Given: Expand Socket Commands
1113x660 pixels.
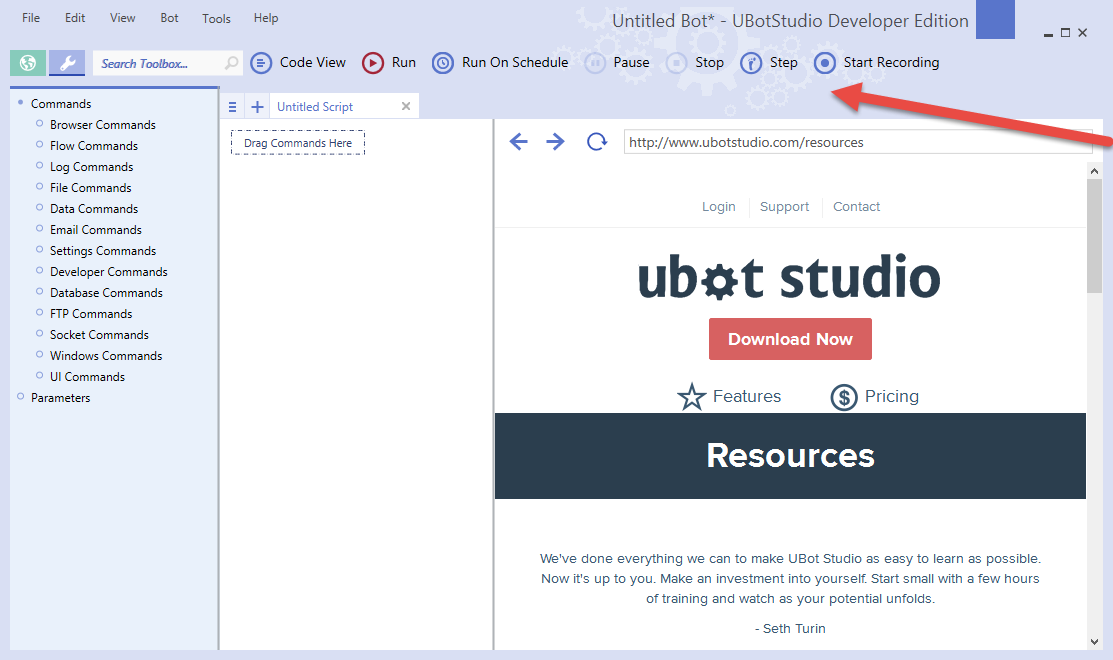Looking at the screenshot, I should tap(40, 334).
